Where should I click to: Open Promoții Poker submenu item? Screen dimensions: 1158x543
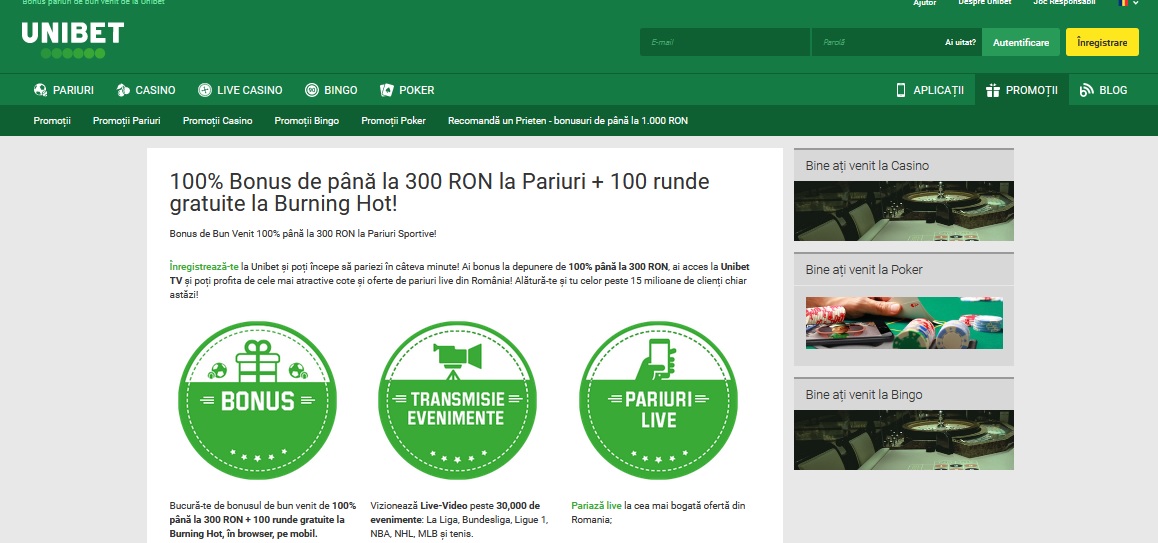coord(394,120)
